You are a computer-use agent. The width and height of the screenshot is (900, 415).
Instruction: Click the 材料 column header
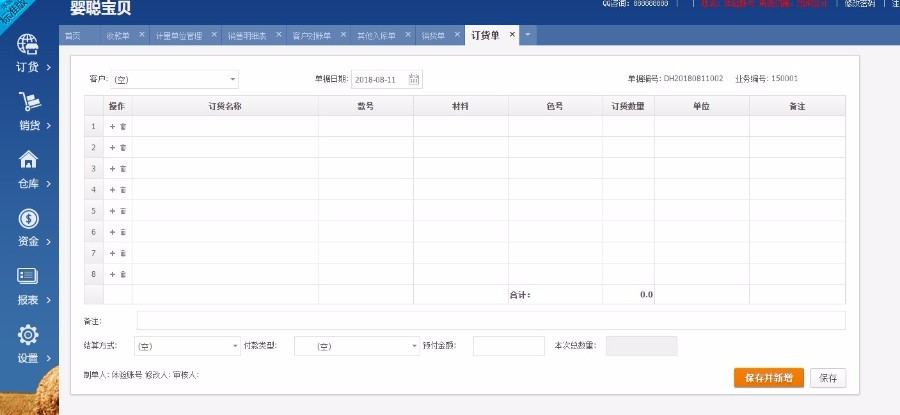pos(460,106)
